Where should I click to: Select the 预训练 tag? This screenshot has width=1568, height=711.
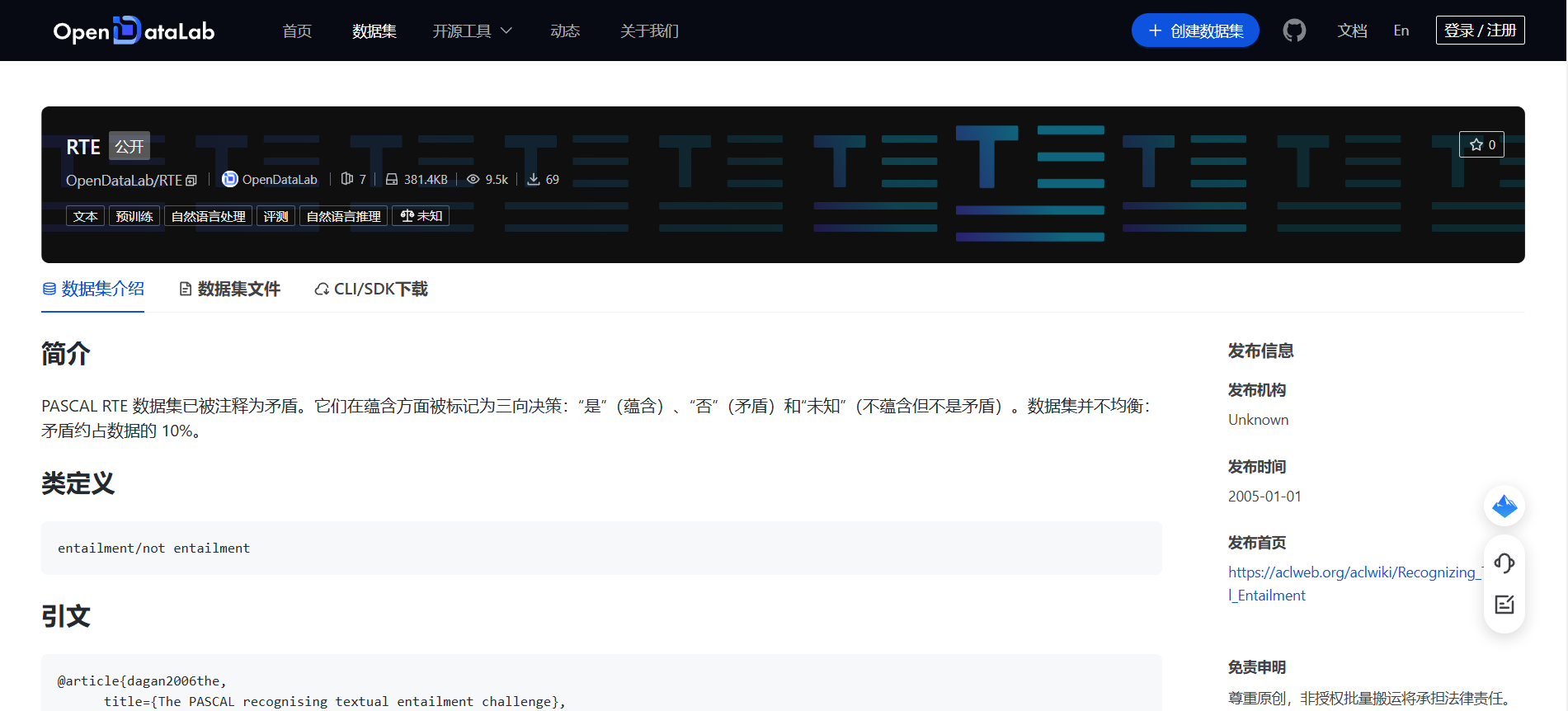pos(134,216)
